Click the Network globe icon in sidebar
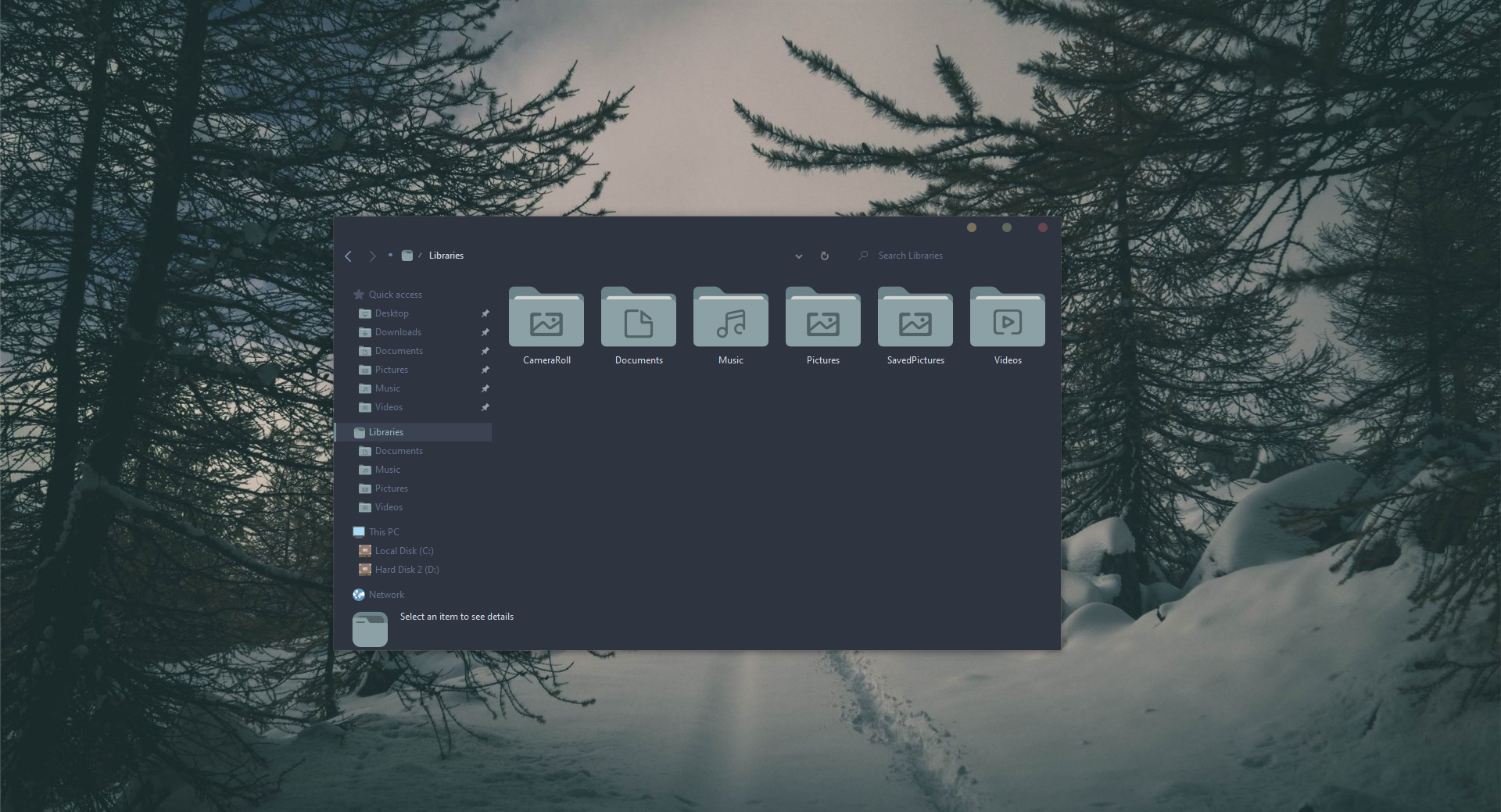The height and width of the screenshot is (812, 1501). coord(359,594)
